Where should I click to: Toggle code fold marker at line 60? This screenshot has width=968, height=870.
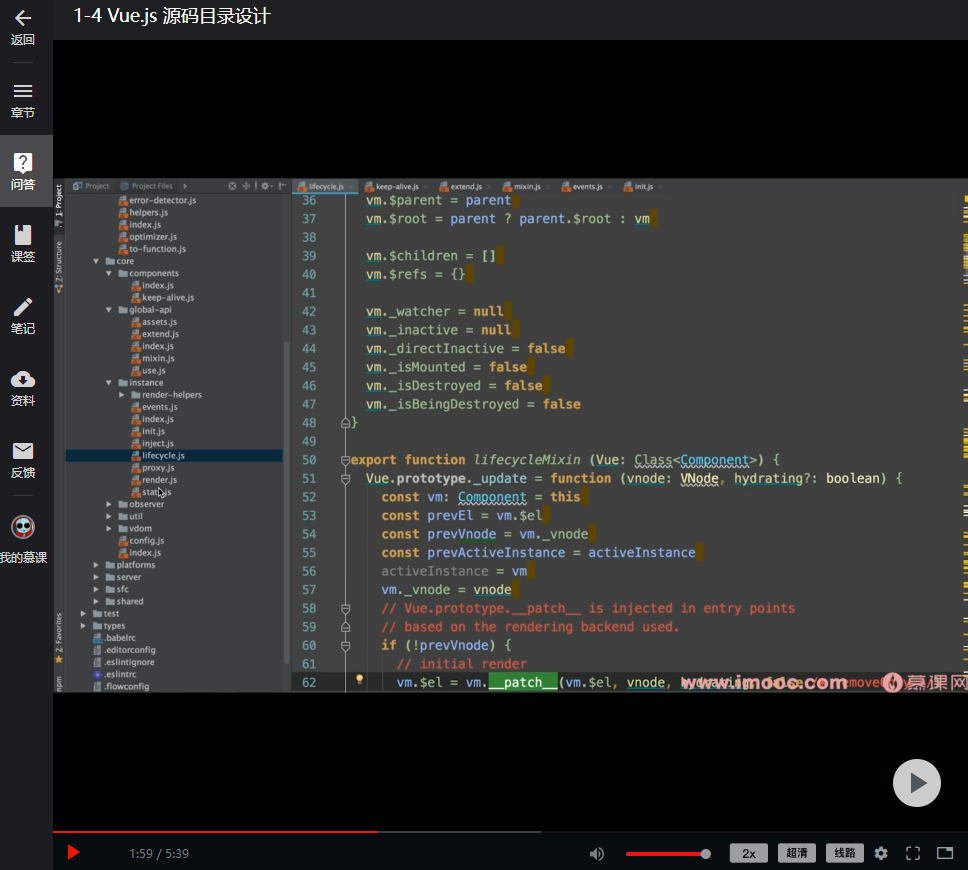pos(346,645)
